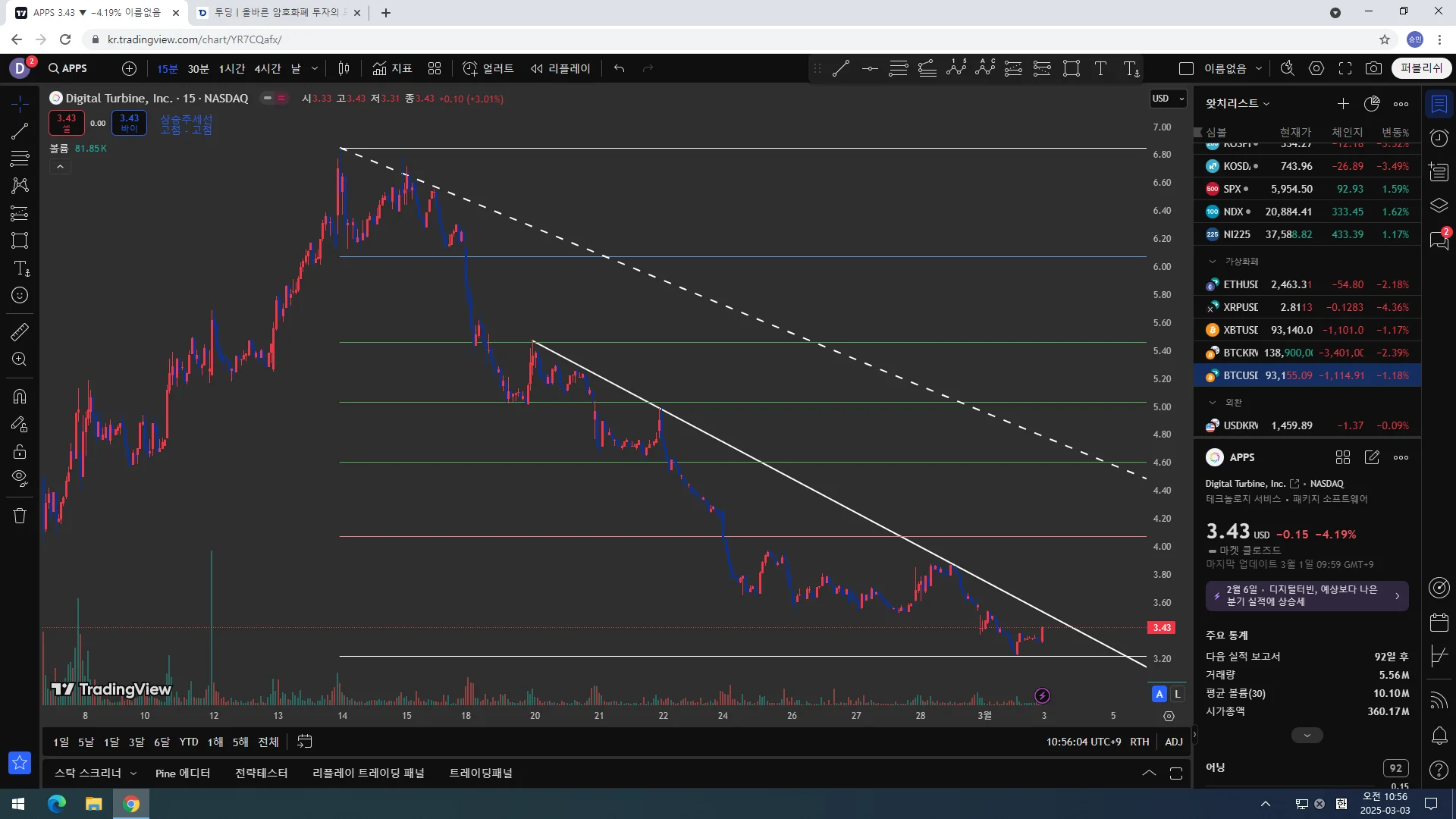Switch to the 전략테스터 tab
Screen dimensions: 1456x819
coord(261,773)
